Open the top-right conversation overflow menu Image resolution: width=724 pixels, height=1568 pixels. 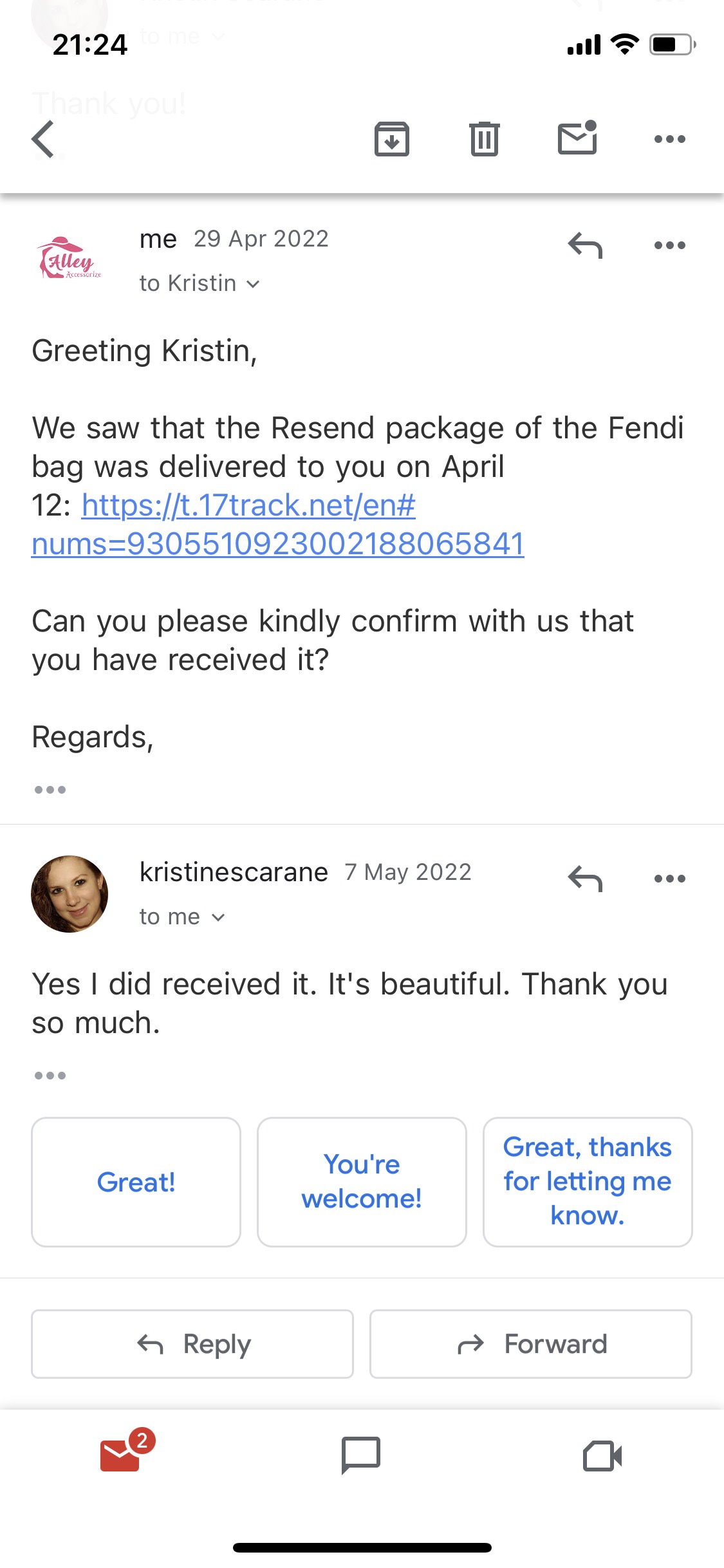[668, 139]
